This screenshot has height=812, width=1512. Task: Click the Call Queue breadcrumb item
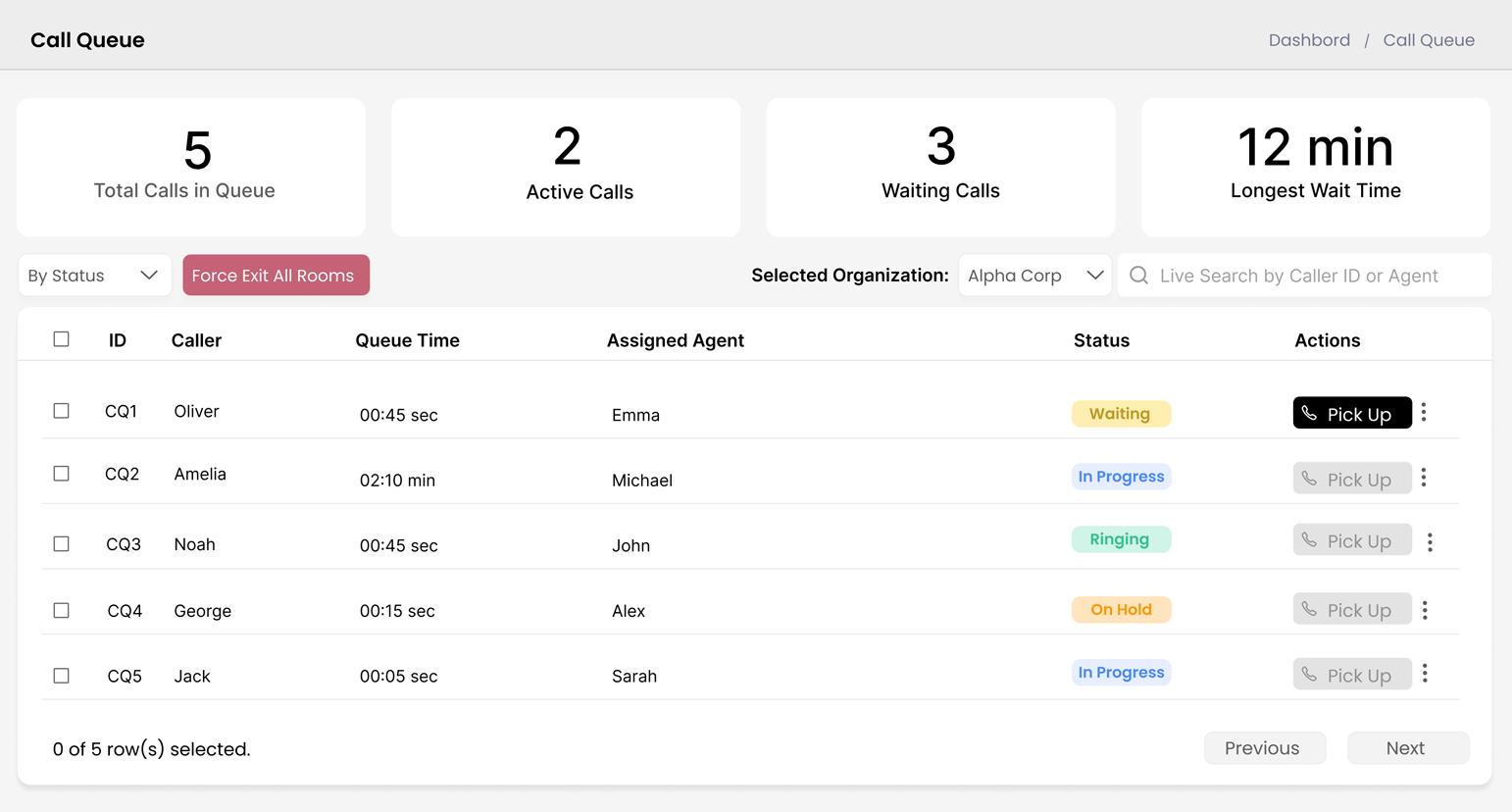tap(1429, 40)
